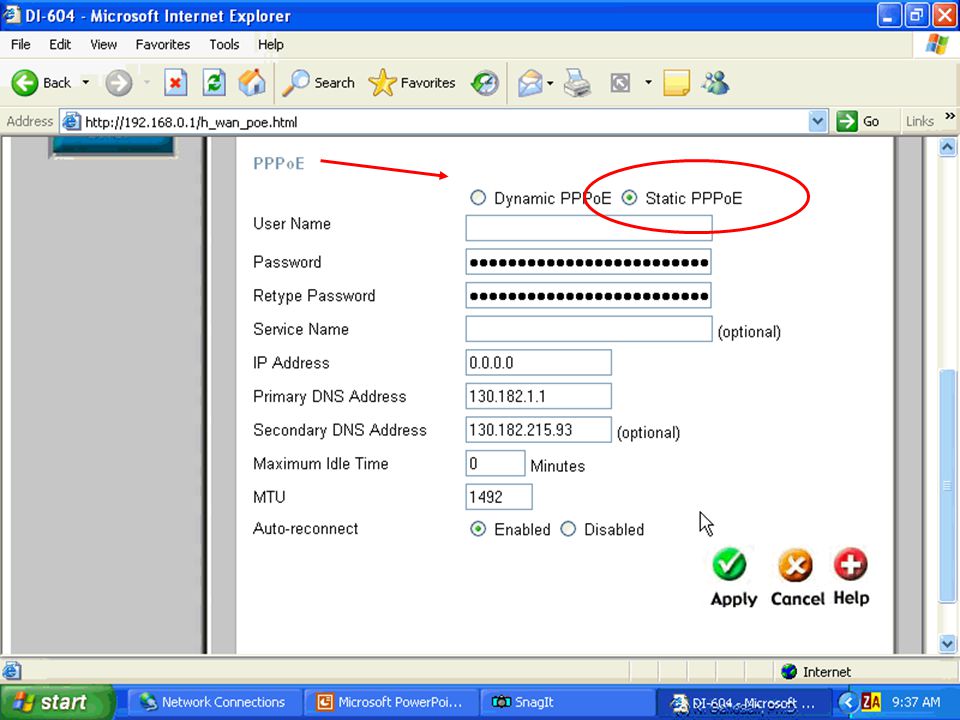The height and width of the screenshot is (720, 960).
Task: Stop page loading with red X icon
Action: (176, 83)
